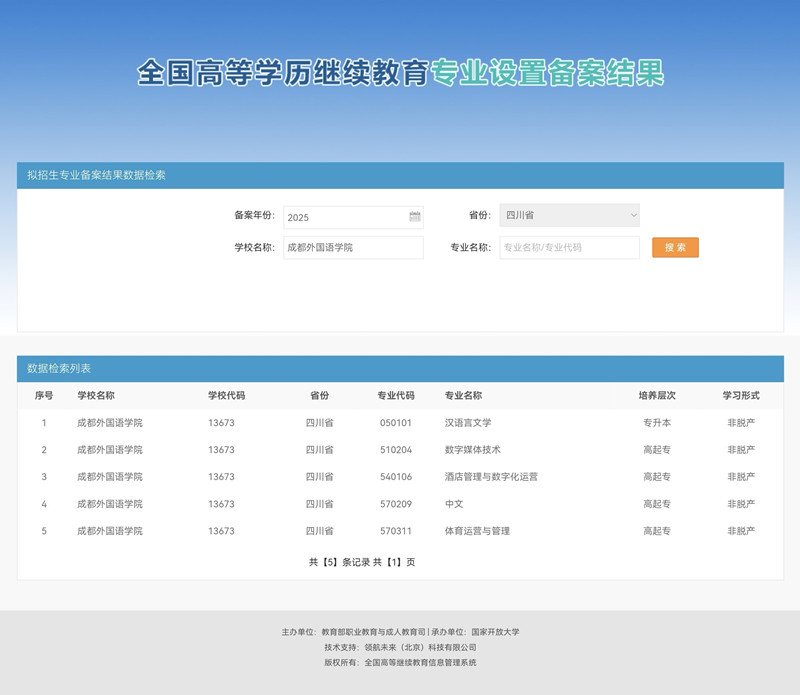Click the 培养层次 column header
The height and width of the screenshot is (695, 800).
(x=653, y=394)
